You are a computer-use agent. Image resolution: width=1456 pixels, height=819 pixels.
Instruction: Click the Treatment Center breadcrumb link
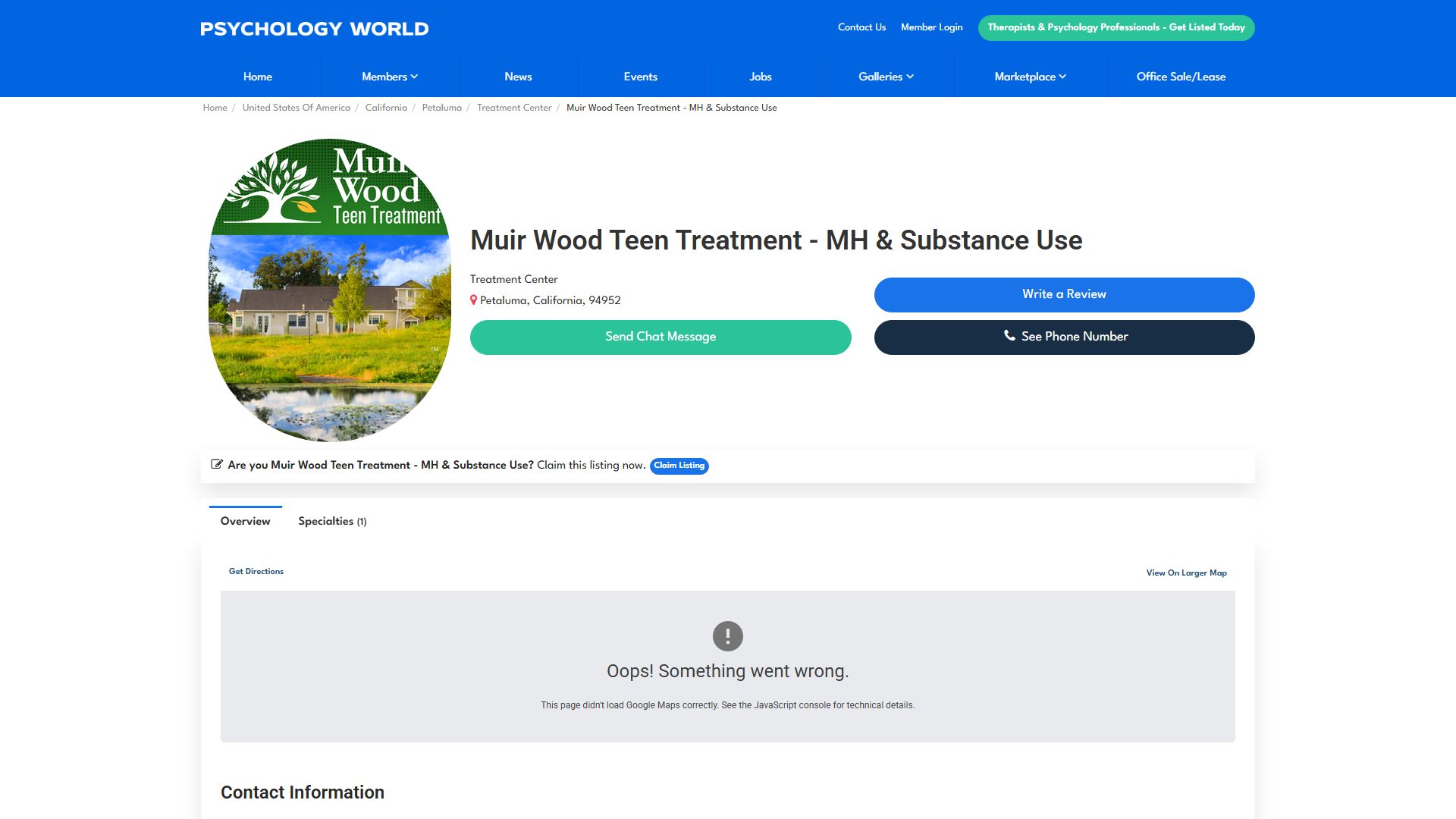[x=514, y=108]
